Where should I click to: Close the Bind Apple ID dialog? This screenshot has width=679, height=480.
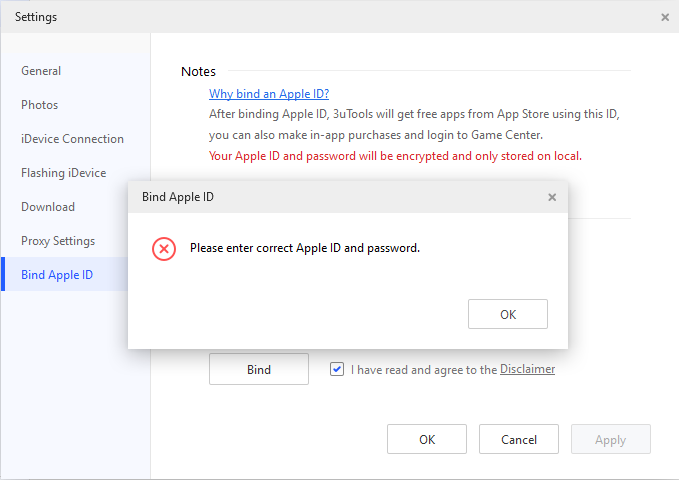(552, 197)
